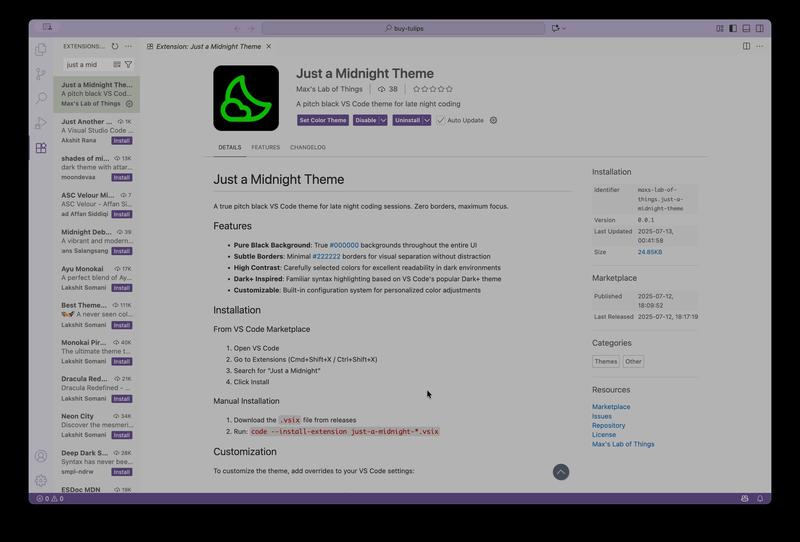This screenshot has width=800, height=542.
Task: Open the Run and Debug view
Action: click(x=41, y=123)
